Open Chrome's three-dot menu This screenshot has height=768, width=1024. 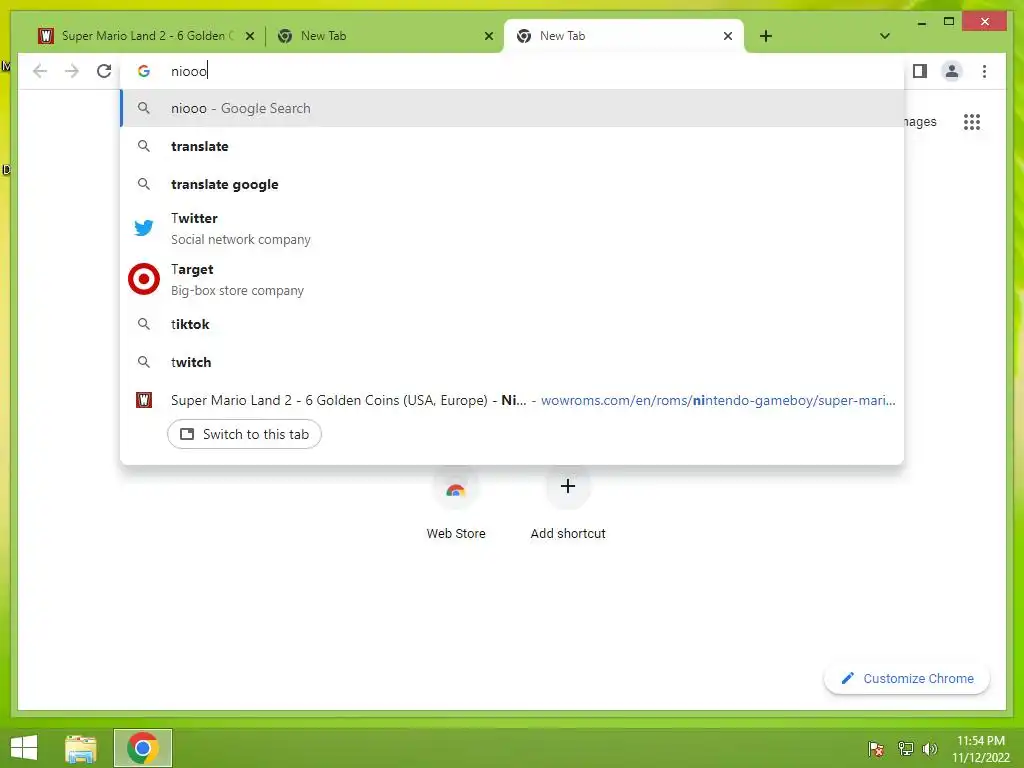[x=984, y=71]
